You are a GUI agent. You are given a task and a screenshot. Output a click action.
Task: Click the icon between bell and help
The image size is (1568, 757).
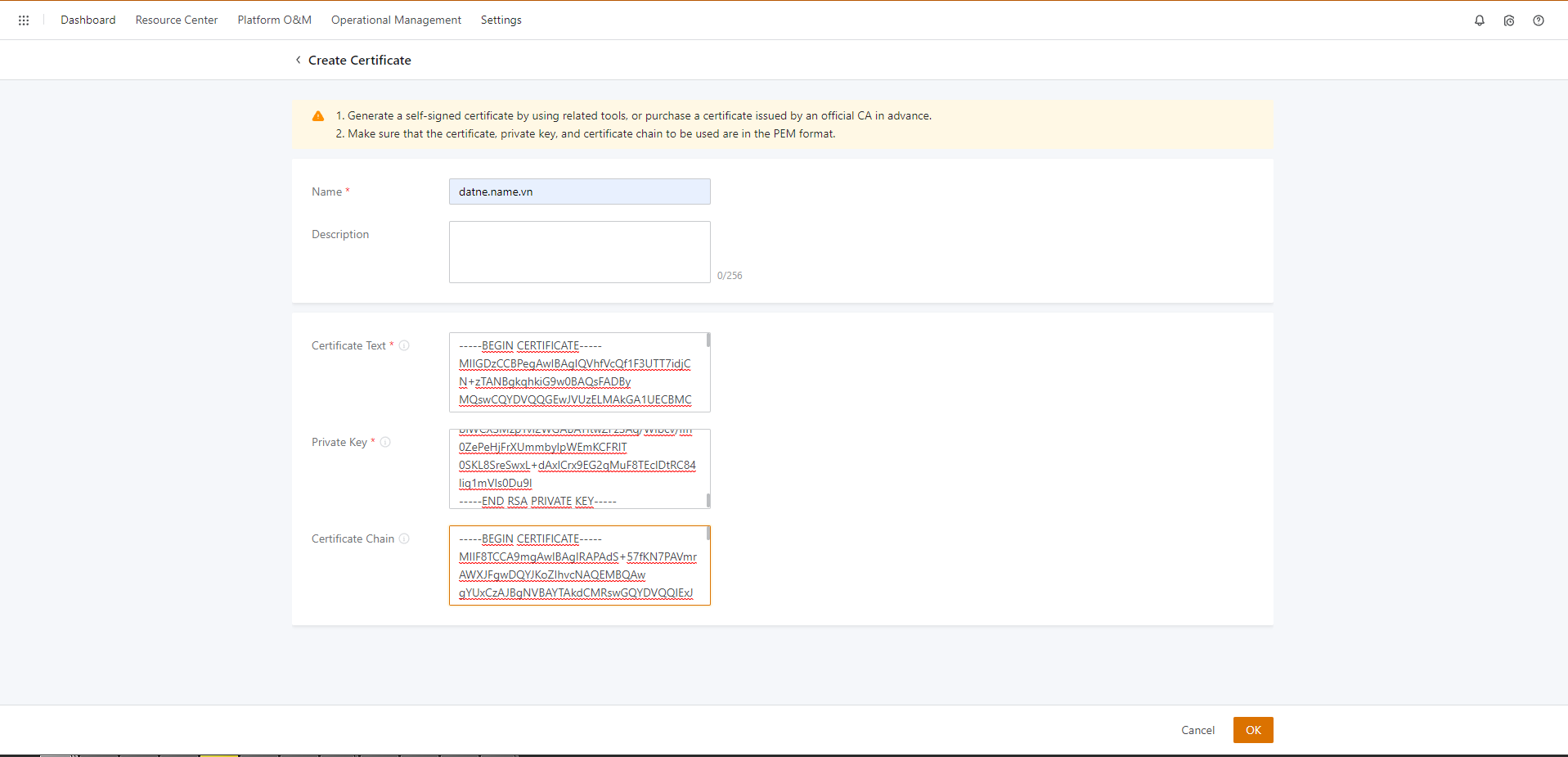1508,20
